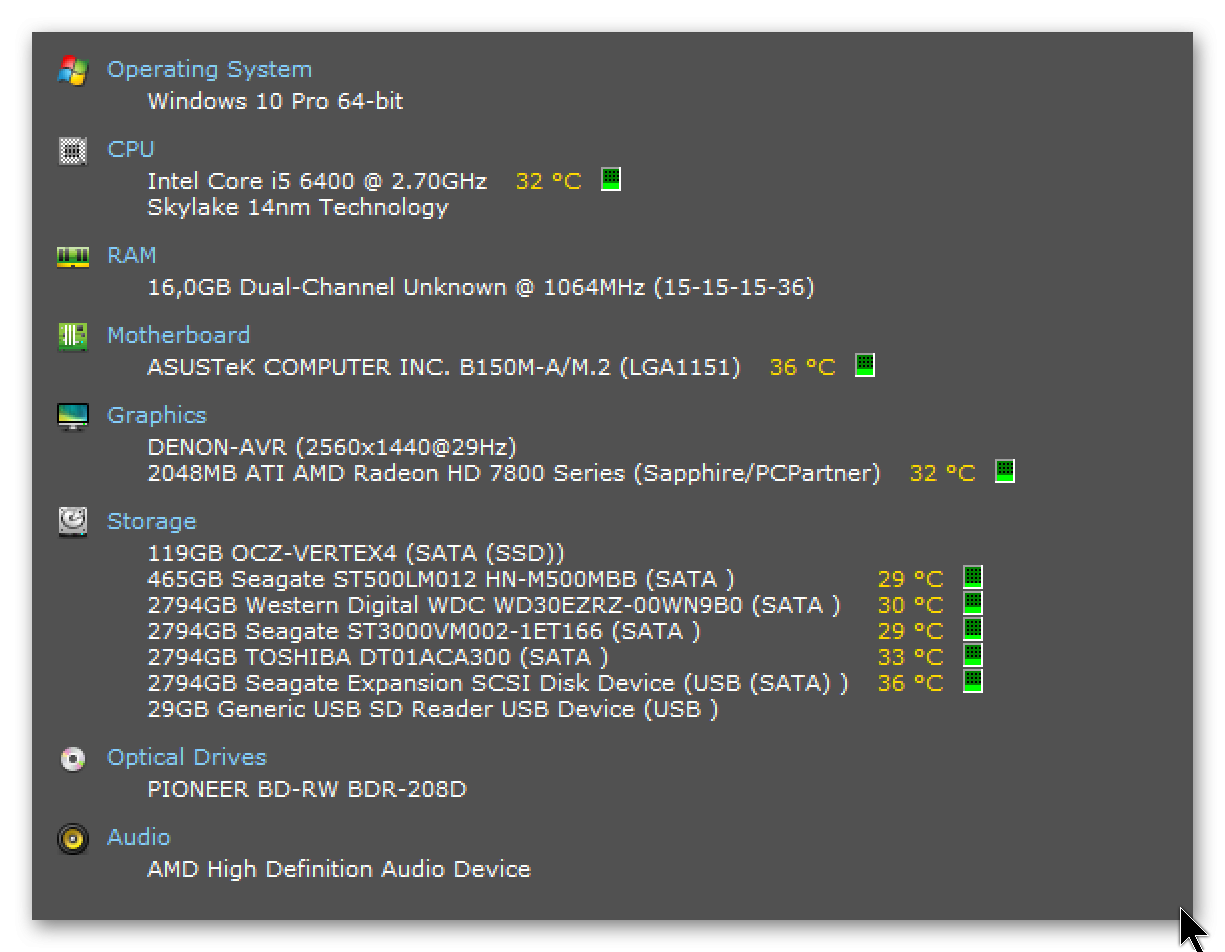Click the Optical Drives disc icon
The width and height of the screenshot is (1225, 952).
point(73,758)
